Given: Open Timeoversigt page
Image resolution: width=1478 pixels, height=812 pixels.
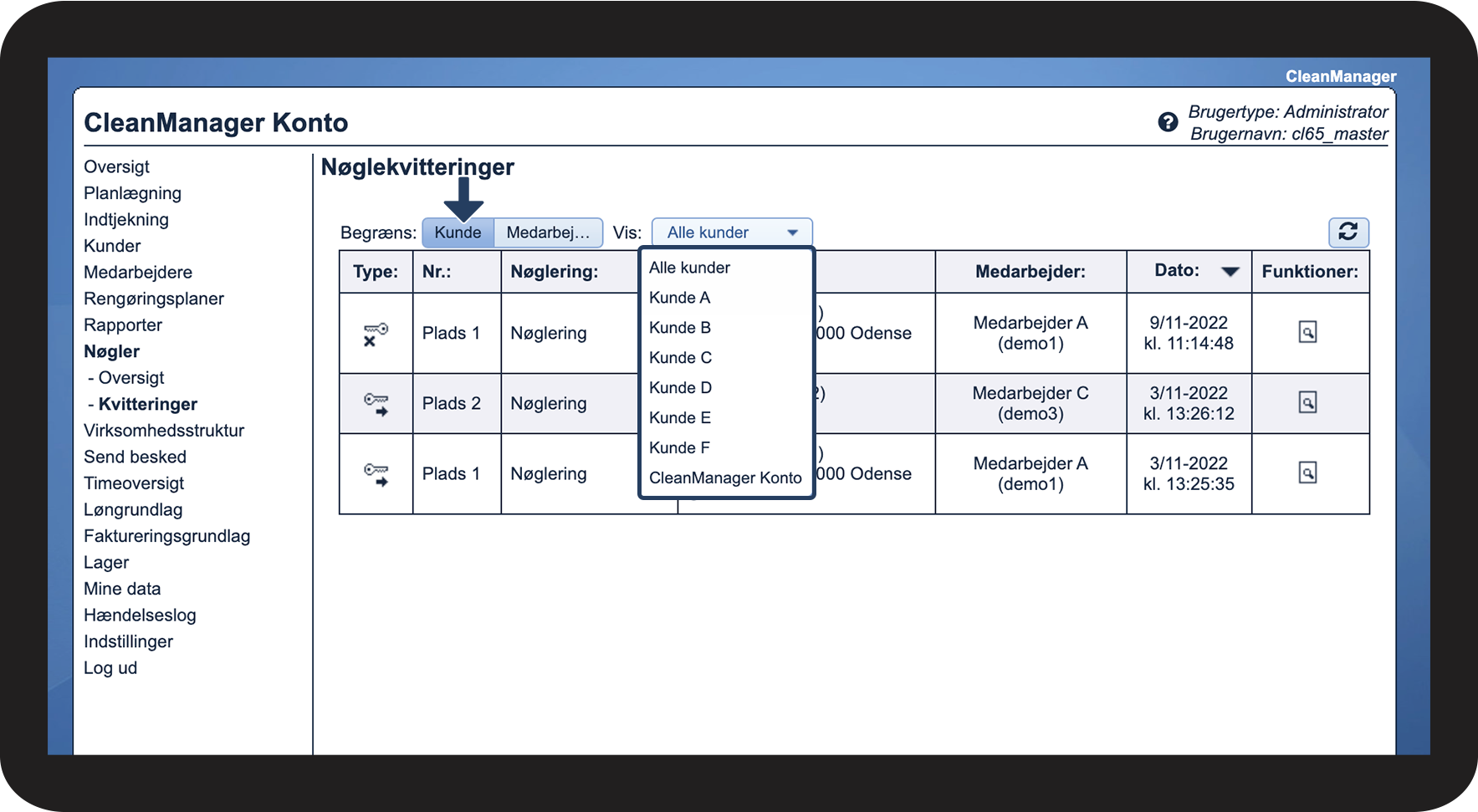Looking at the screenshot, I should click(134, 483).
